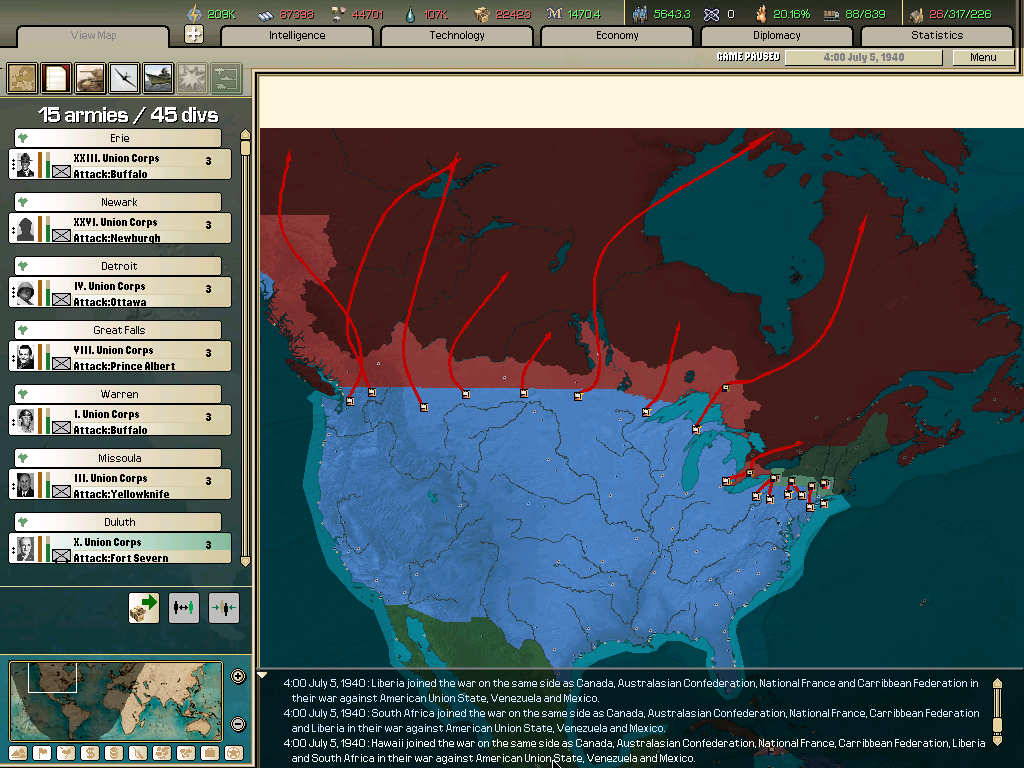Select the land units tank icon
1024x768 pixels.
click(90, 78)
